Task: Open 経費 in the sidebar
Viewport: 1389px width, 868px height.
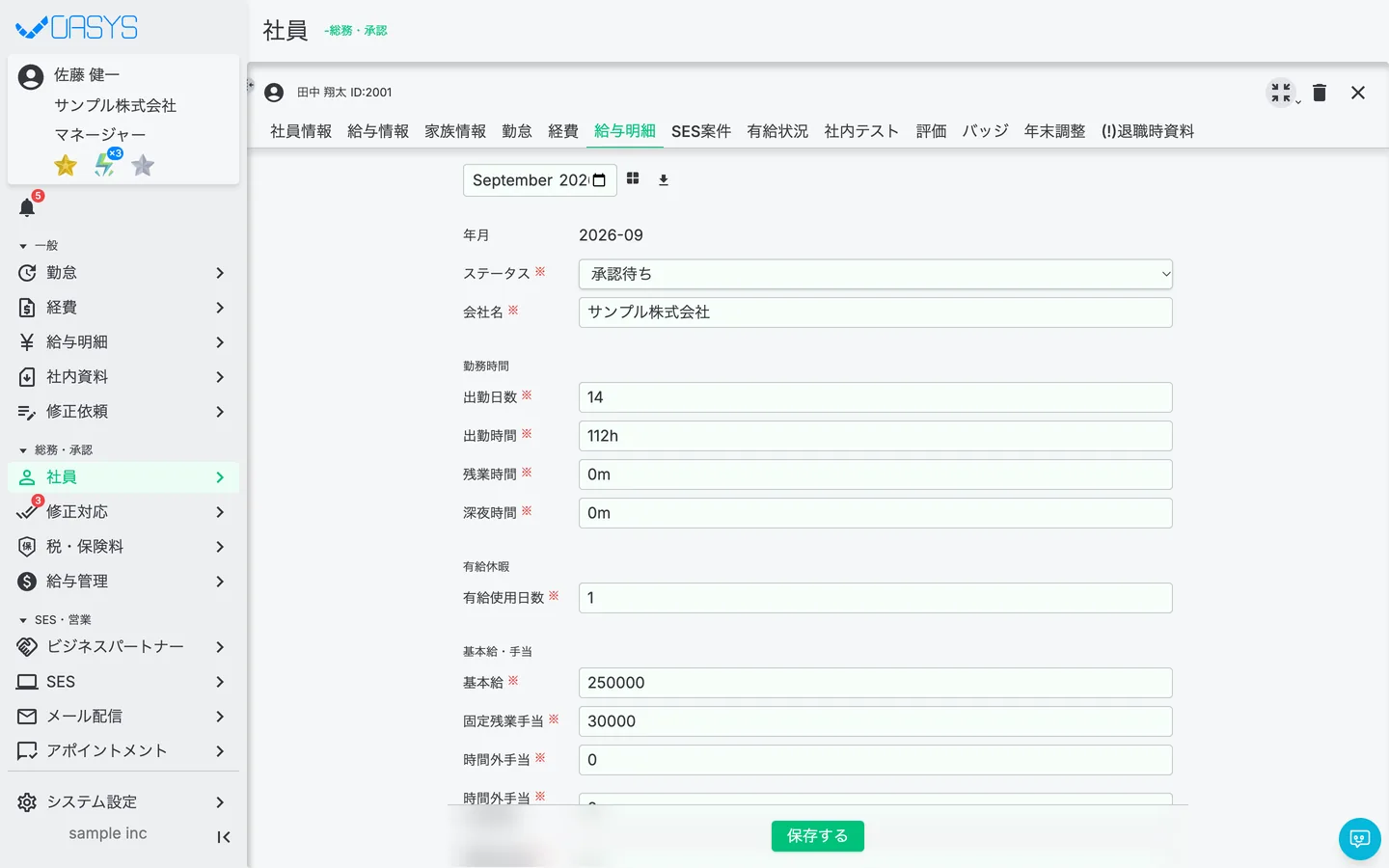Action: pos(123,308)
